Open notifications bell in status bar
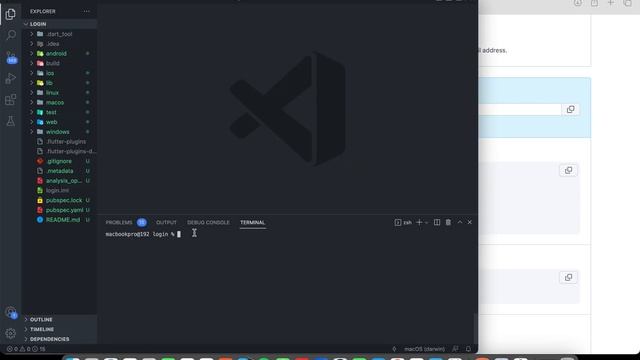Image resolution: width=640 pixels, height=360 pixels. (x=468, y=349)
